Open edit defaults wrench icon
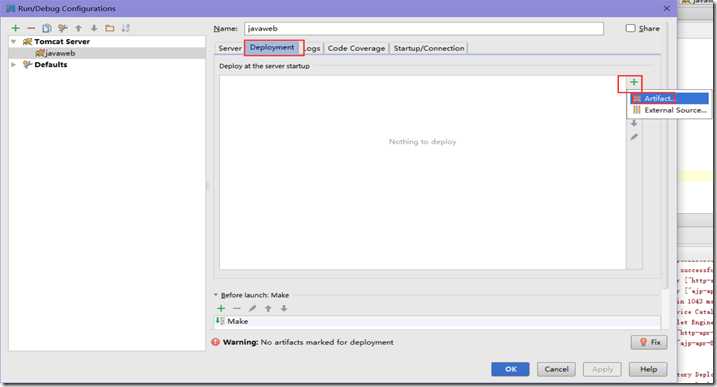717x387 pixels. point(63,28)
